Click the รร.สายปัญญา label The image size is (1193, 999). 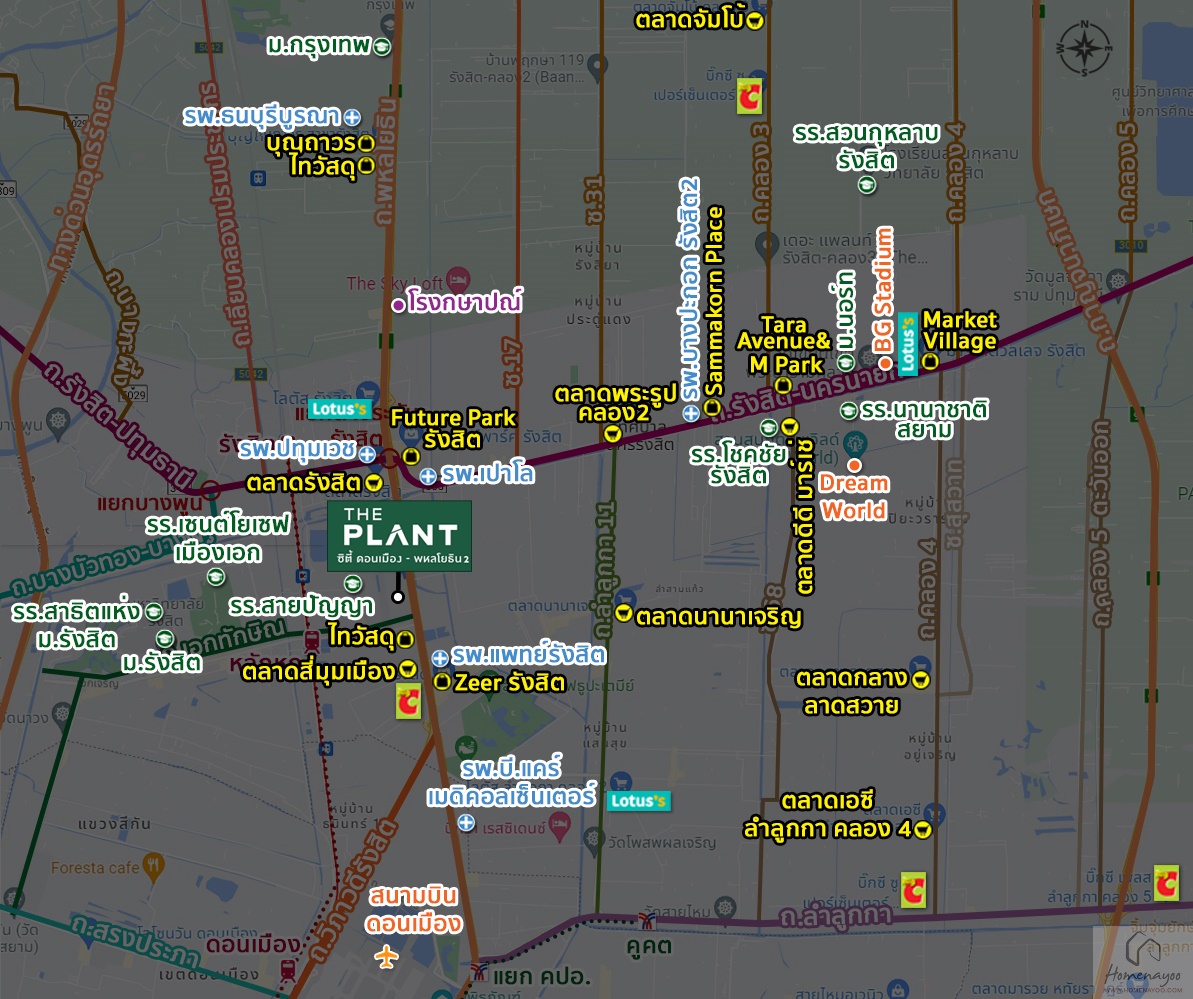point(302,606)
